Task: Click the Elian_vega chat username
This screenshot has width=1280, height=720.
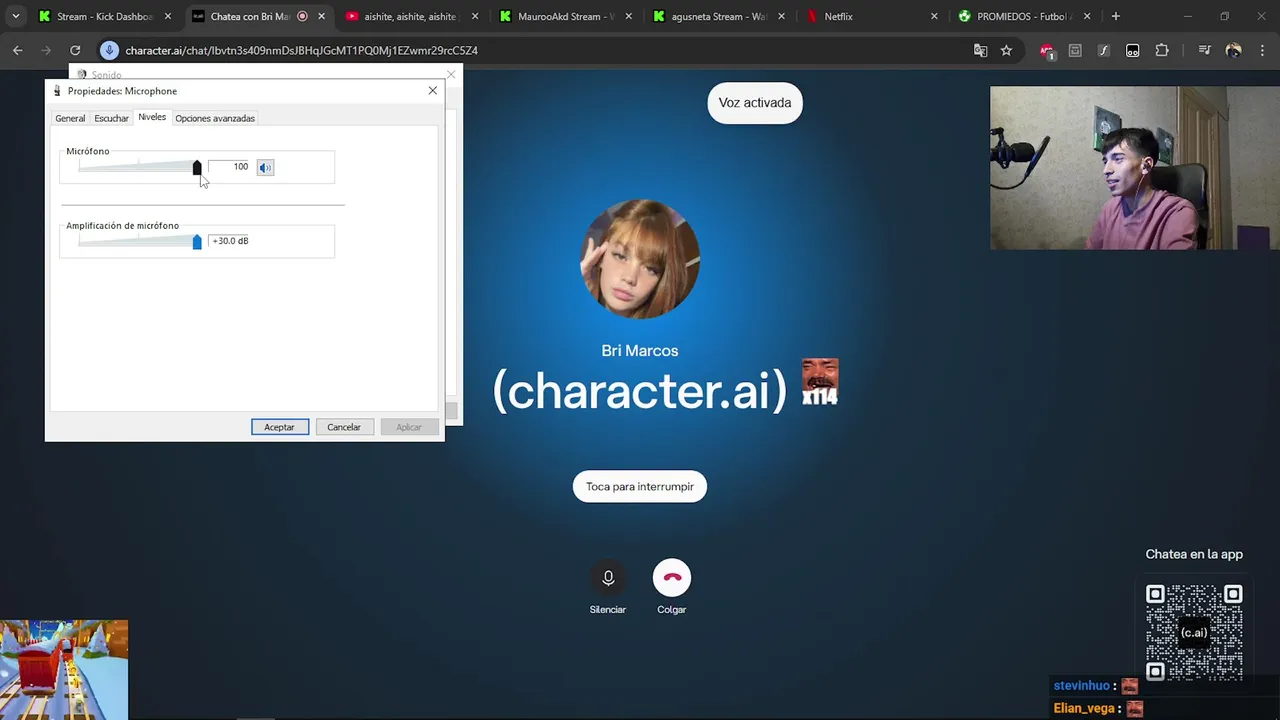Action: point(1084,708)
